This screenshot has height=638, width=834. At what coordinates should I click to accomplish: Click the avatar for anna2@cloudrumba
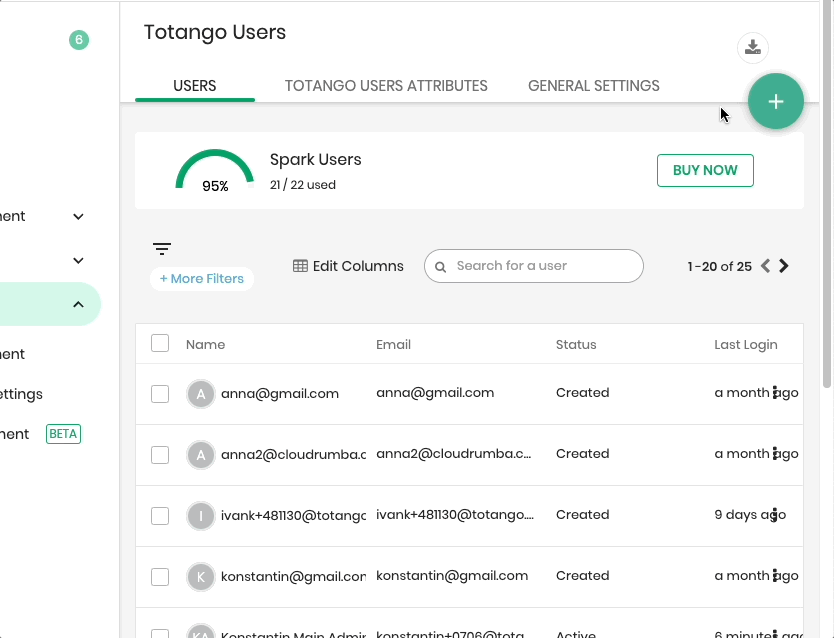pos(201,455)
